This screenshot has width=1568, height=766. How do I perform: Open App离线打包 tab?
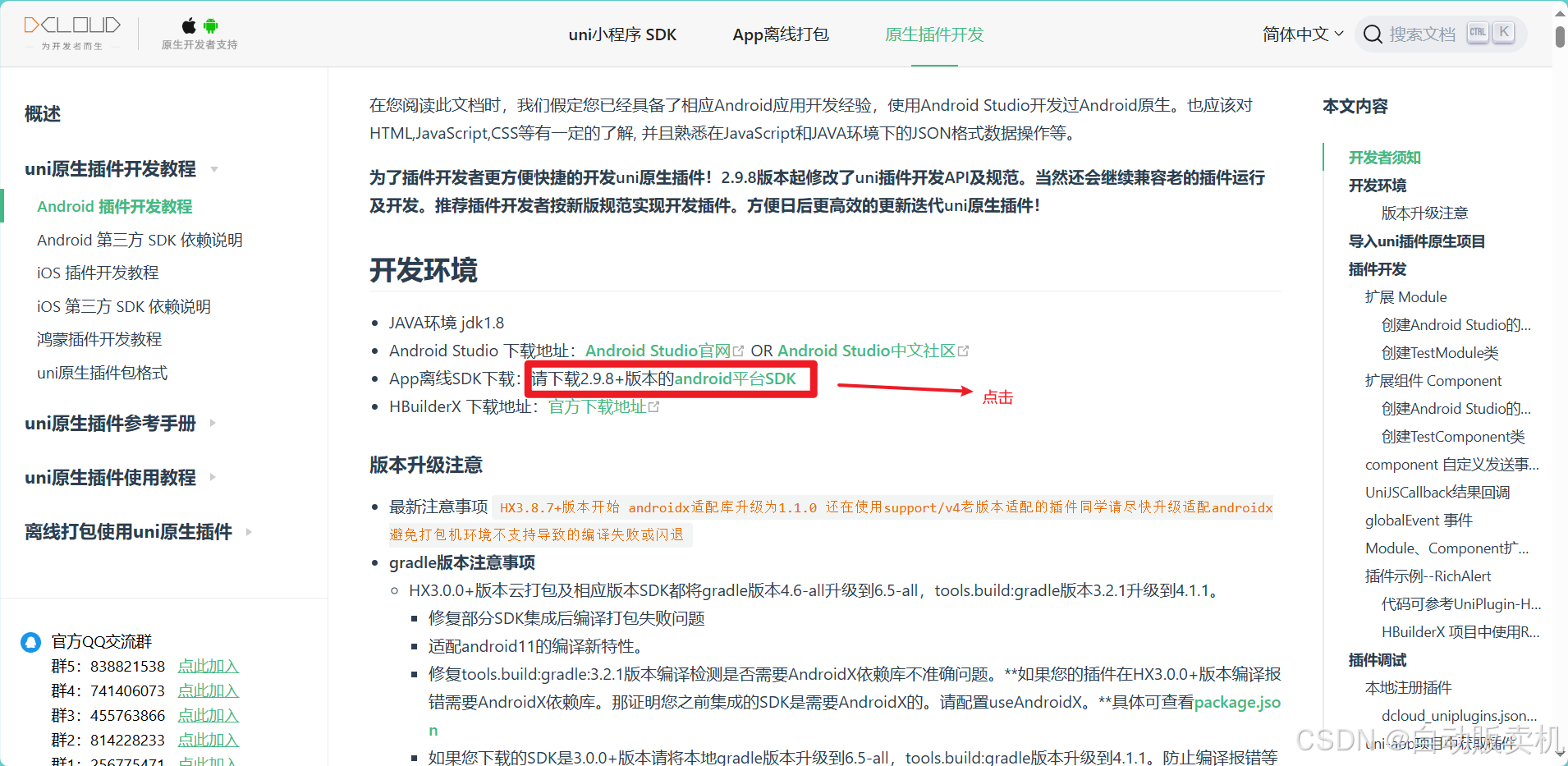pos(781,34)
